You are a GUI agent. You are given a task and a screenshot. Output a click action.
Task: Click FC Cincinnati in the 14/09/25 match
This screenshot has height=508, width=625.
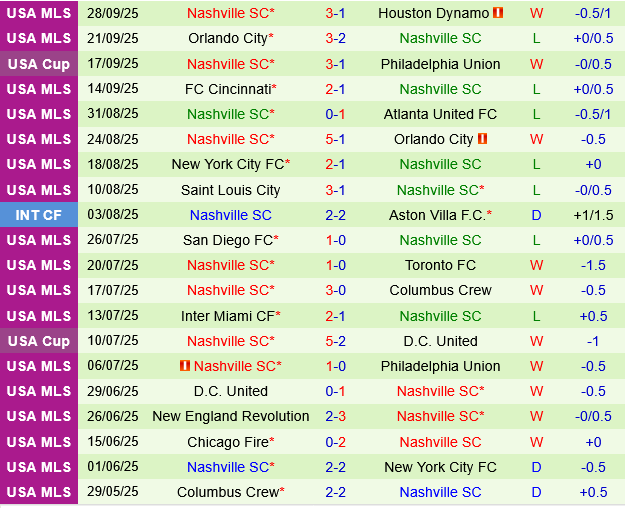tap(227, 88)
